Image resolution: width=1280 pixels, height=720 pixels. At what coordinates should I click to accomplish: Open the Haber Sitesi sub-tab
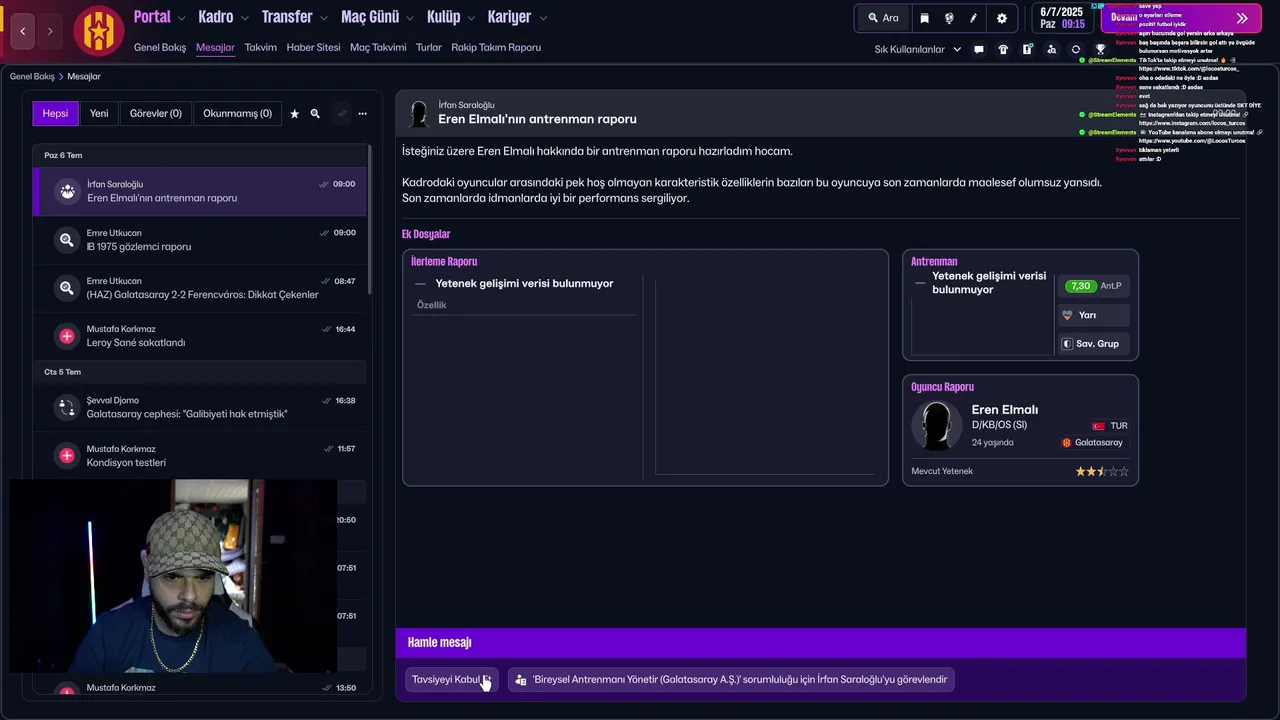(313, 47)
